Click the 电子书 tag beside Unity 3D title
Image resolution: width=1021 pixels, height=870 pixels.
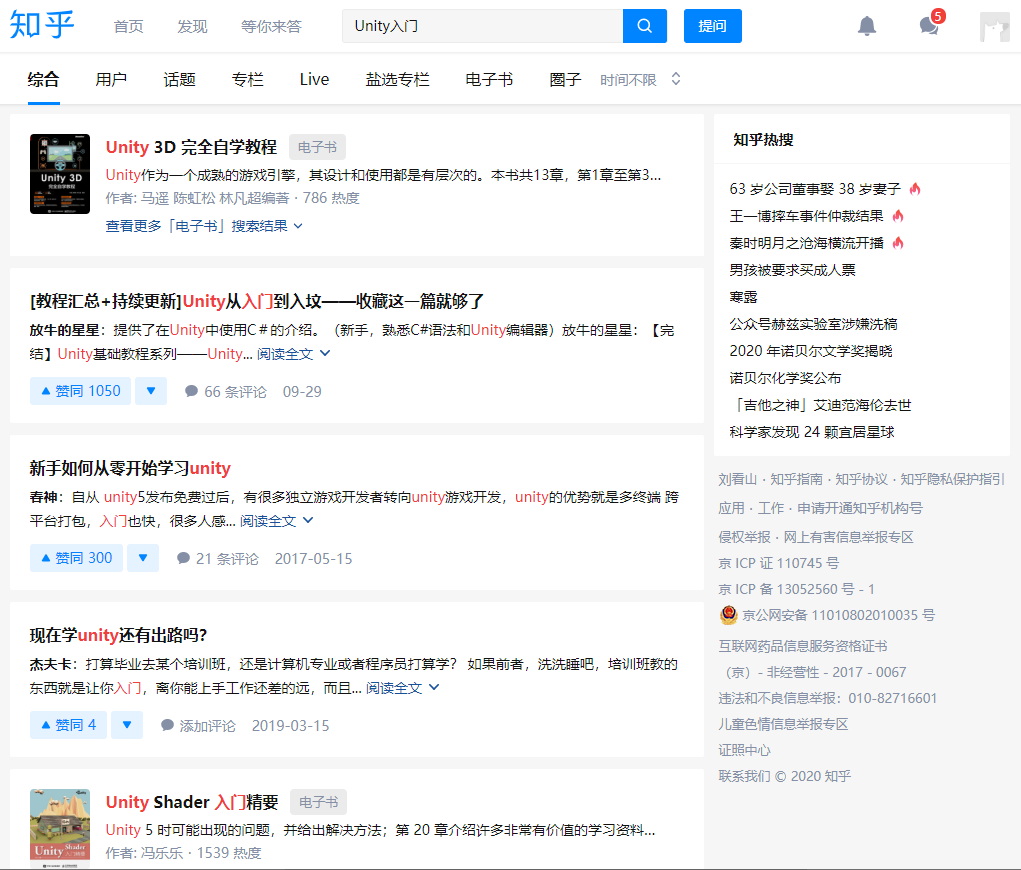(317, 147)
